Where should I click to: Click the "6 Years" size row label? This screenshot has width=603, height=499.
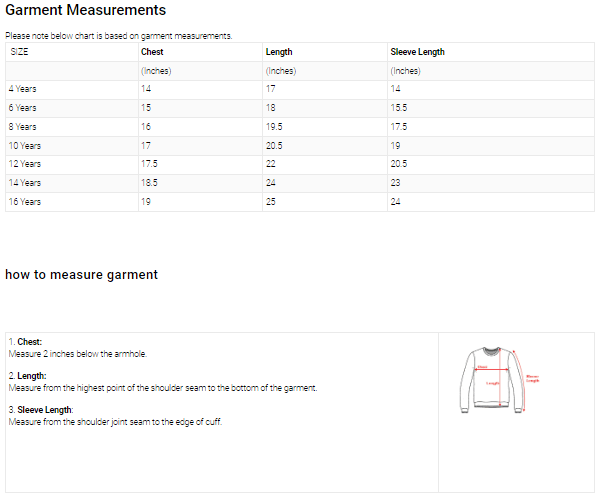click(23, 108)
